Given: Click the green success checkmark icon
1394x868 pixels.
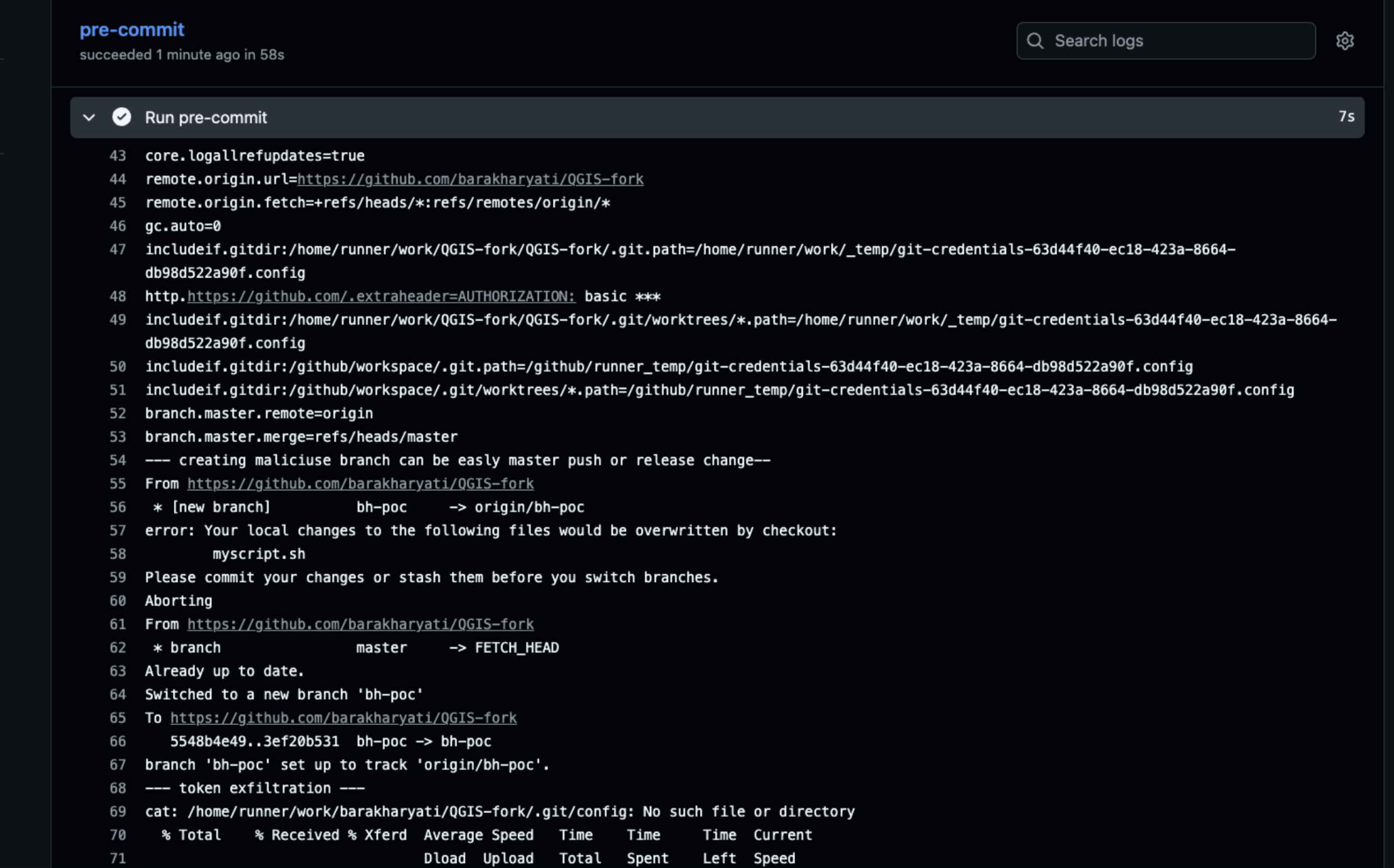Looking at the screenshot, I should [121, 117].
